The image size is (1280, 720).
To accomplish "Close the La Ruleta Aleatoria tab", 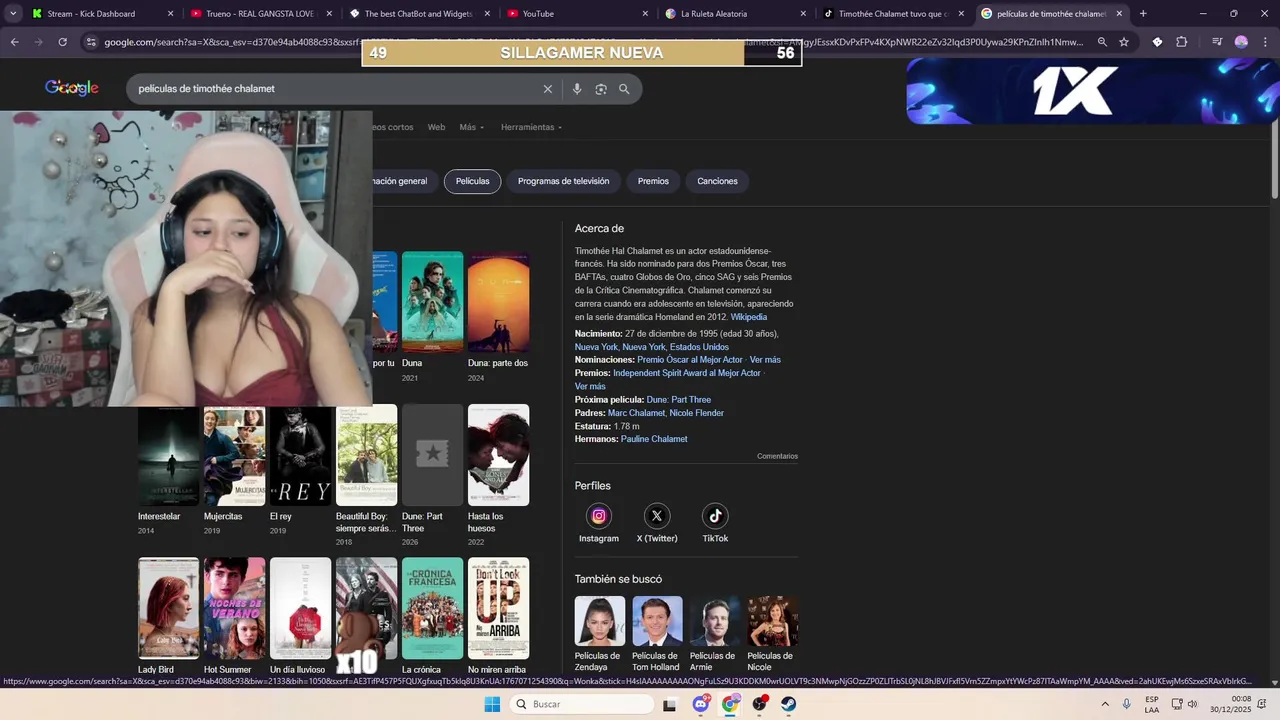I will tap(803, 14).
